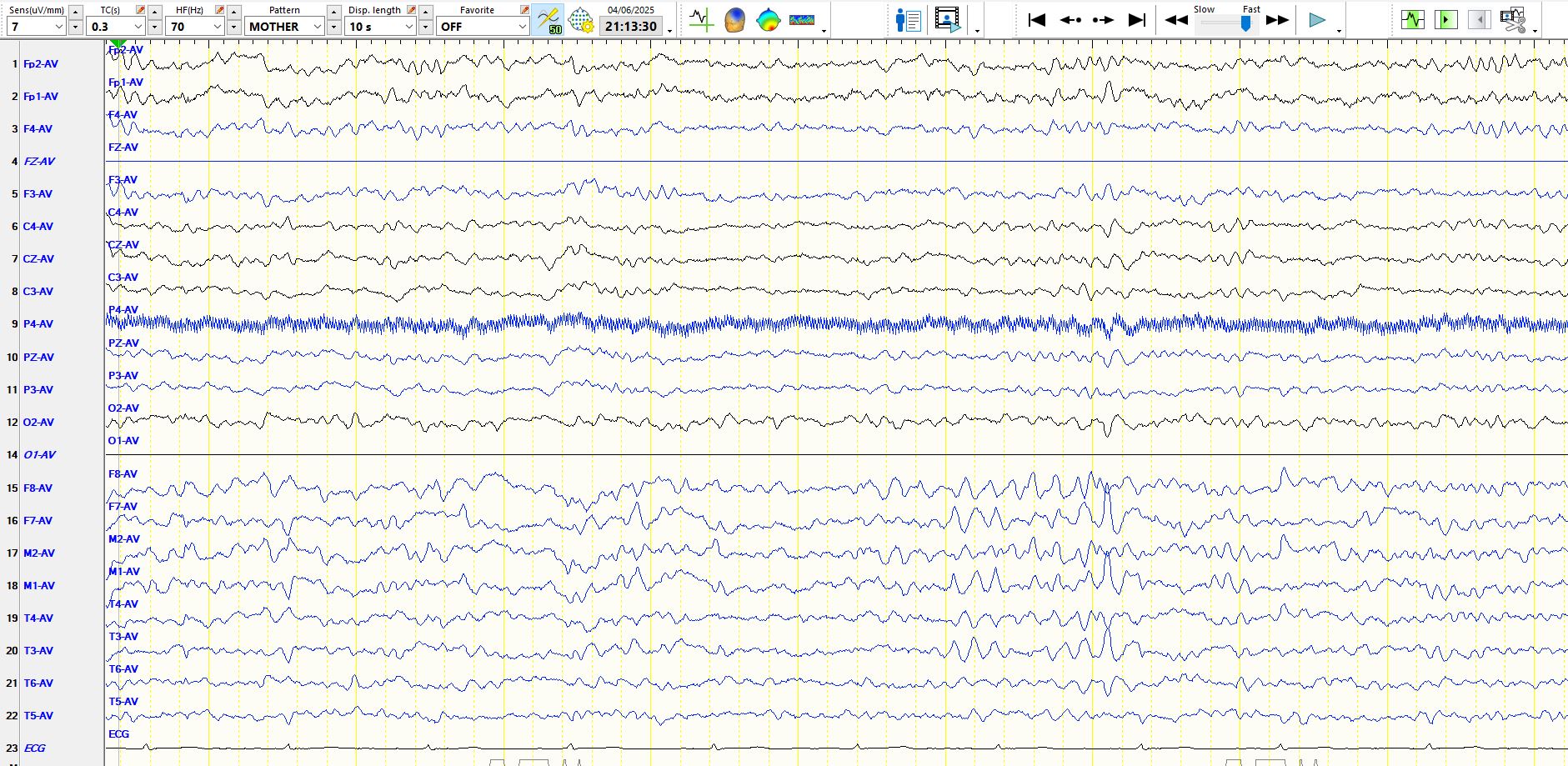
Task: Switch to the previous Pattern montage
Action: (x=334, y=12)
